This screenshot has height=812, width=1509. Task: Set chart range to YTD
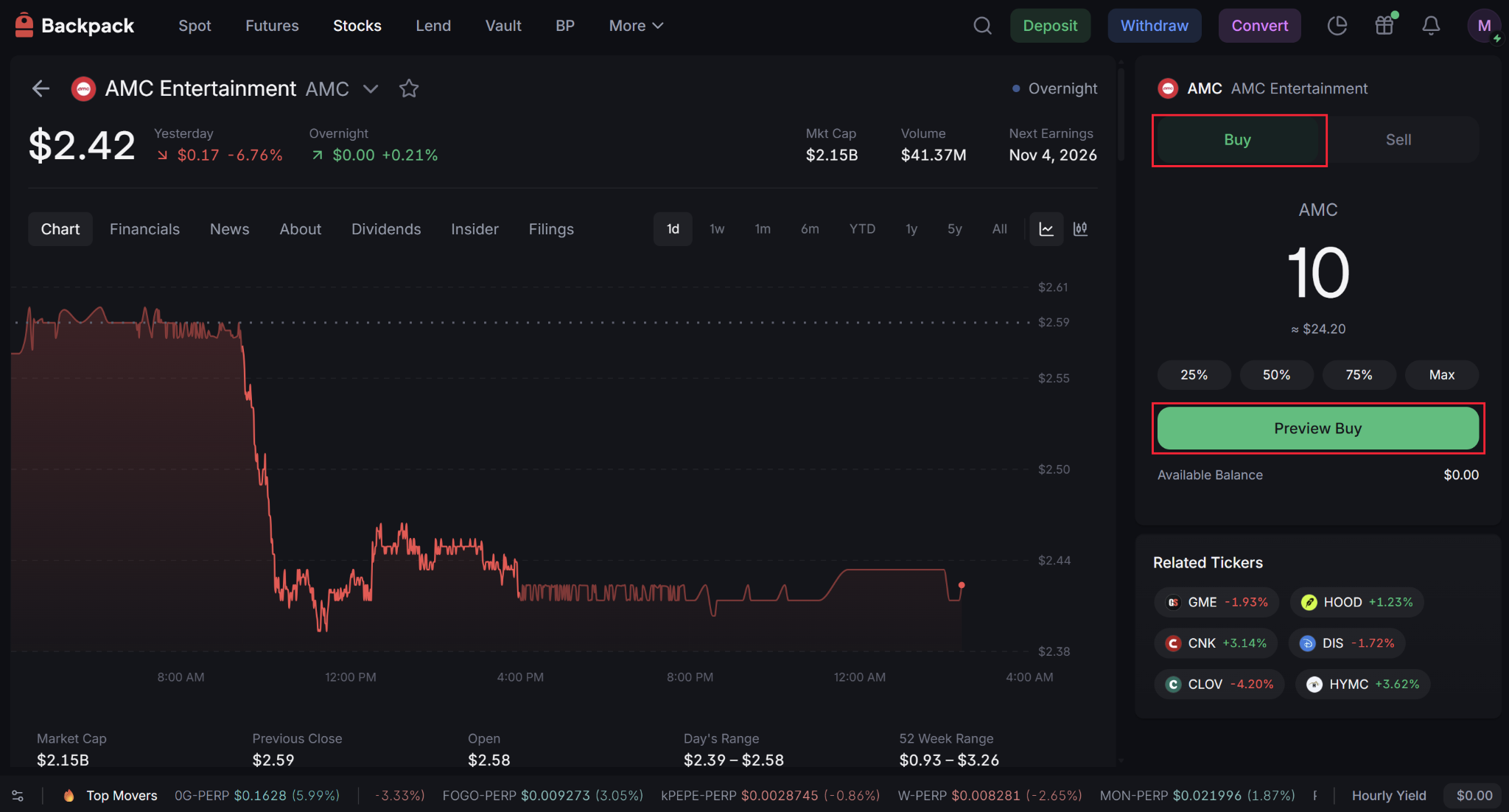click(862, 229)
